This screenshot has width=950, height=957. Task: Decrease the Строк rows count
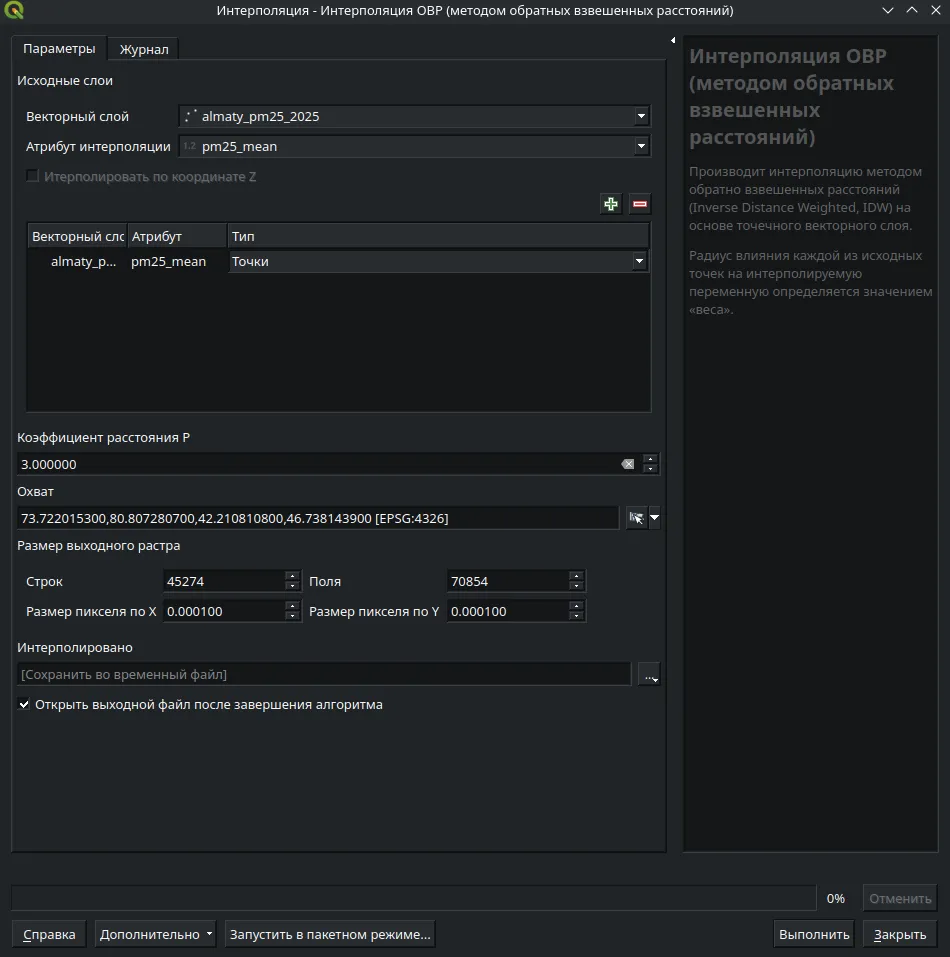292,586
